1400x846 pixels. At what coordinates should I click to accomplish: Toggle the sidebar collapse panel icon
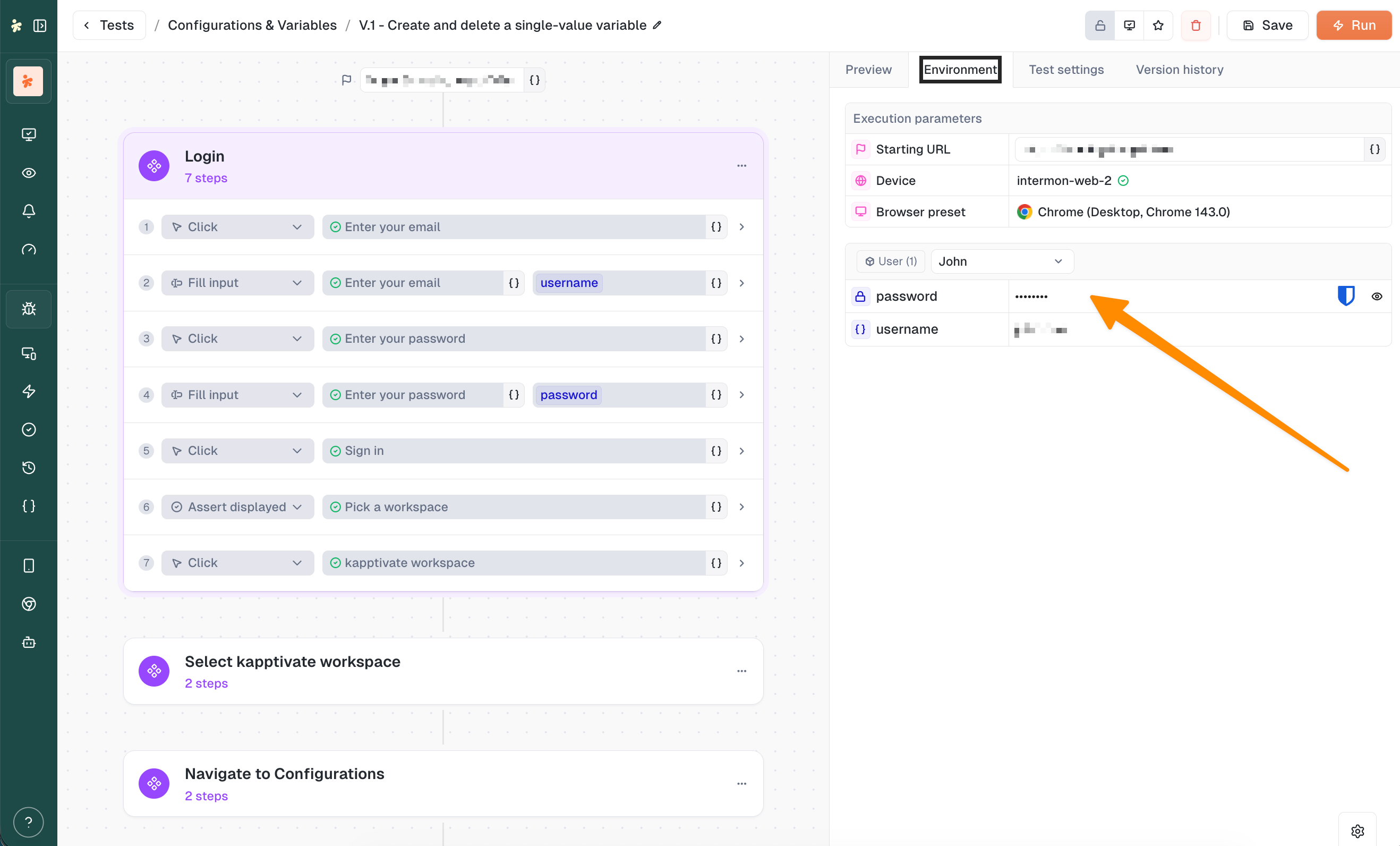coord(40,26)
